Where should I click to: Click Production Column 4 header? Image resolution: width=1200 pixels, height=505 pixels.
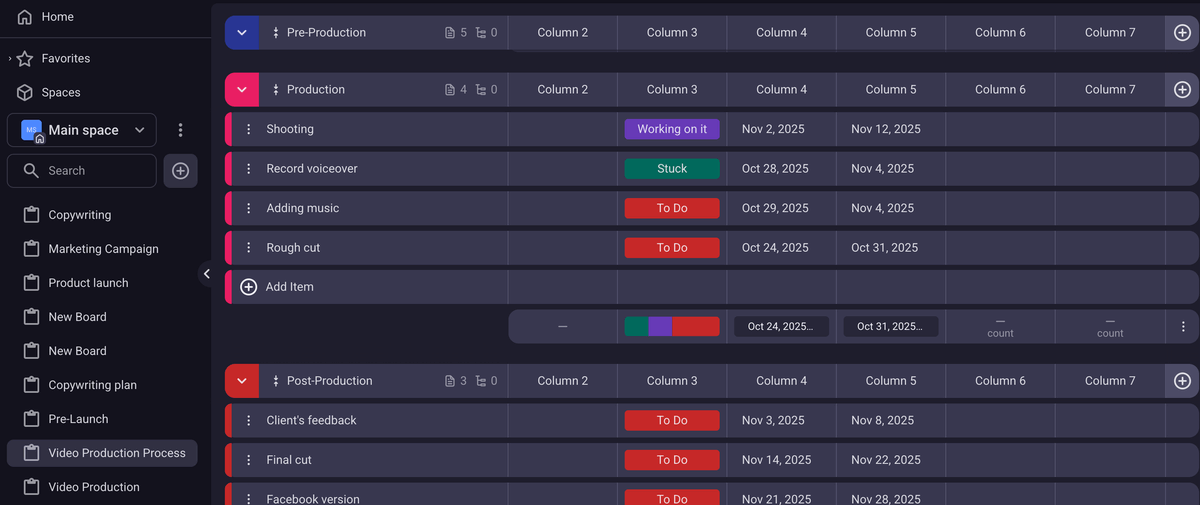point(782,90)
